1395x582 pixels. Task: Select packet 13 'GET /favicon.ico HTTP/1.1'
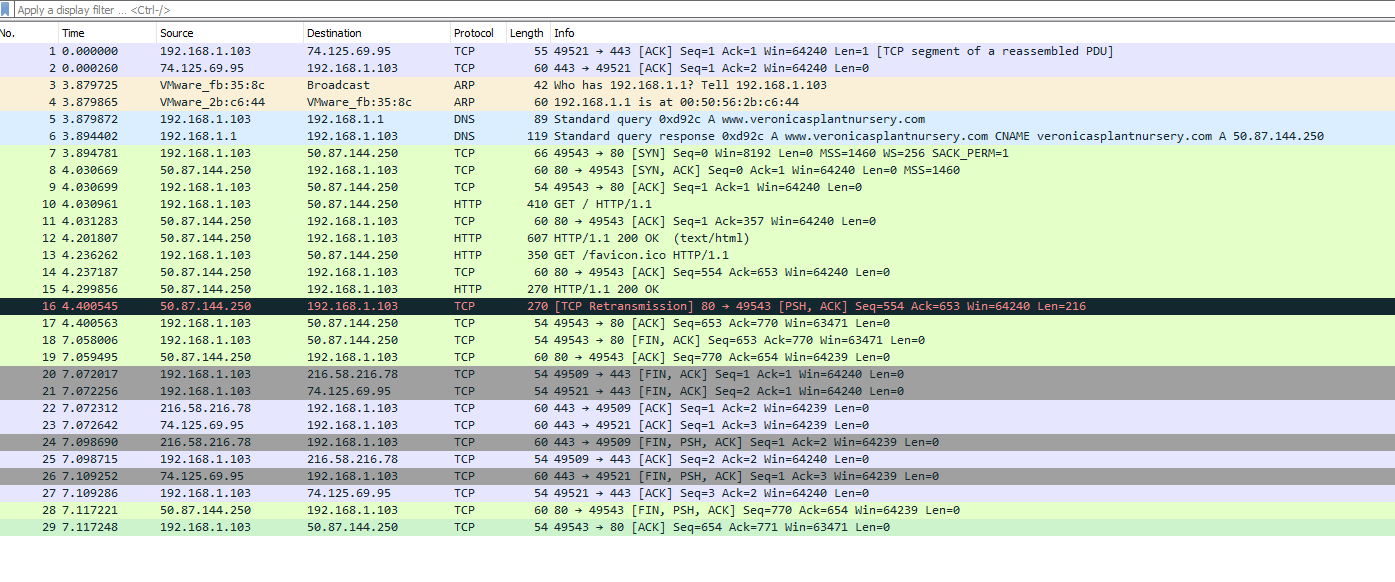coord(697,255)
